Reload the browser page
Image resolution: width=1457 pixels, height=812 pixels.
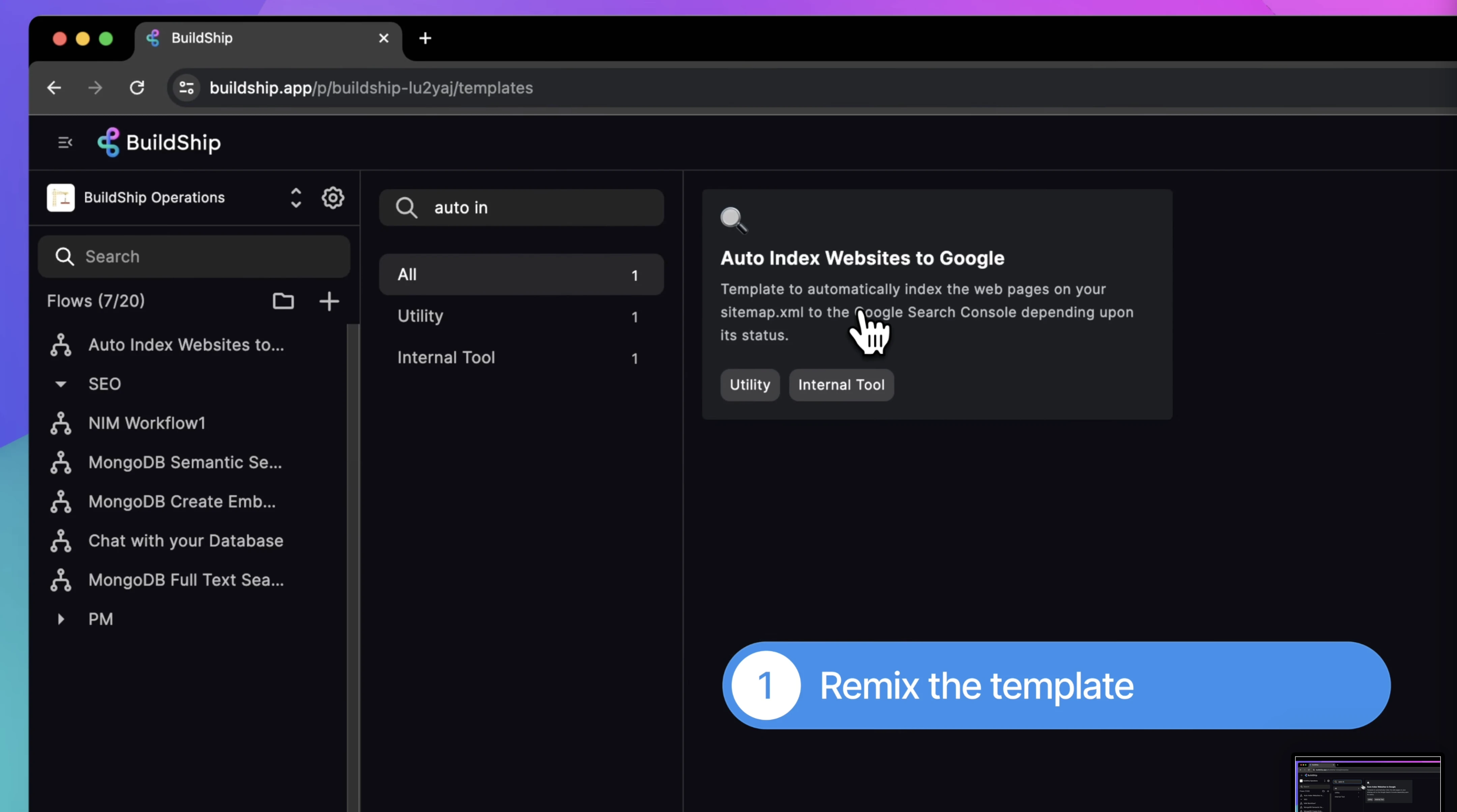coord(137,88)
